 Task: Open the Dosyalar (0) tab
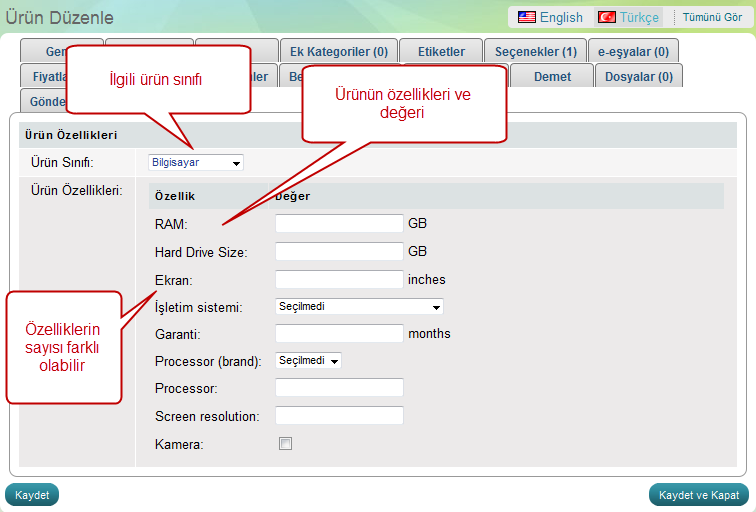click(x=638, y=76)
